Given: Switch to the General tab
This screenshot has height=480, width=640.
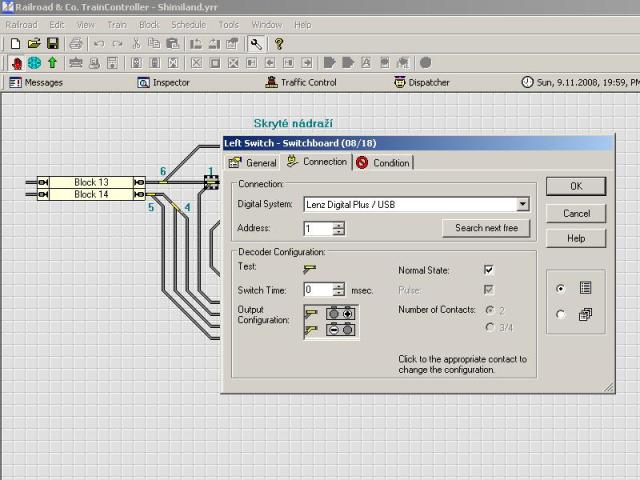Looking at the screenshot, I should point(253,163).
